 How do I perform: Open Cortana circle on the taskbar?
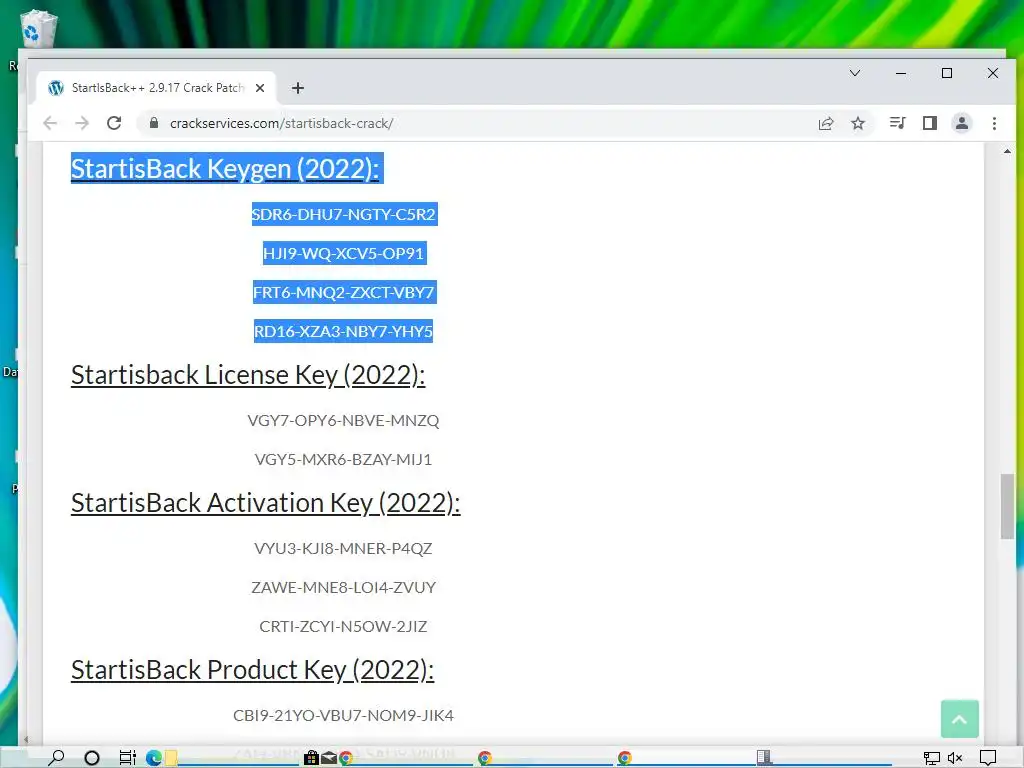pyautogui.click(x=92, y=758)
